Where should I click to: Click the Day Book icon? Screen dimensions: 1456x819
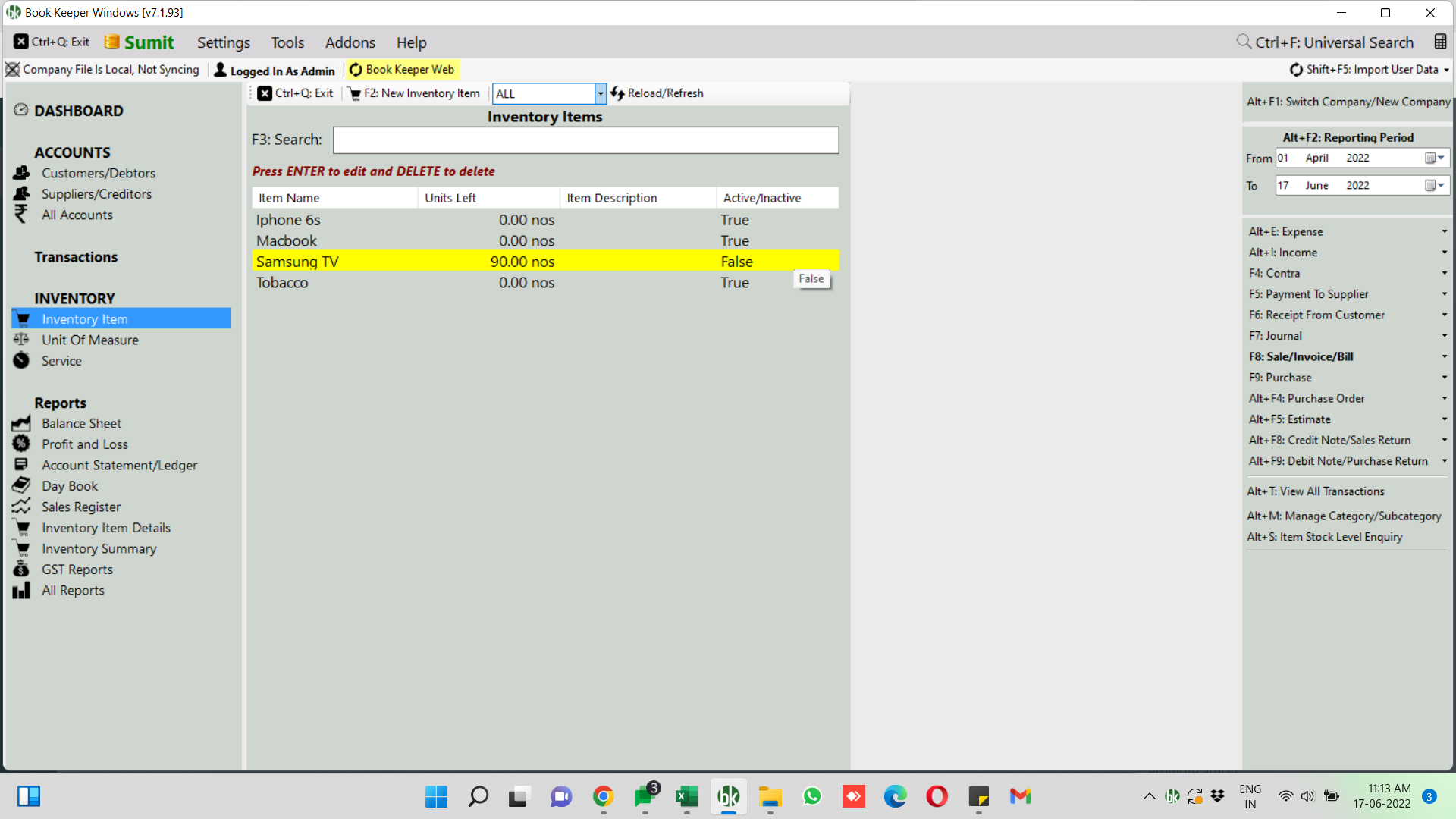pos(21,485)
